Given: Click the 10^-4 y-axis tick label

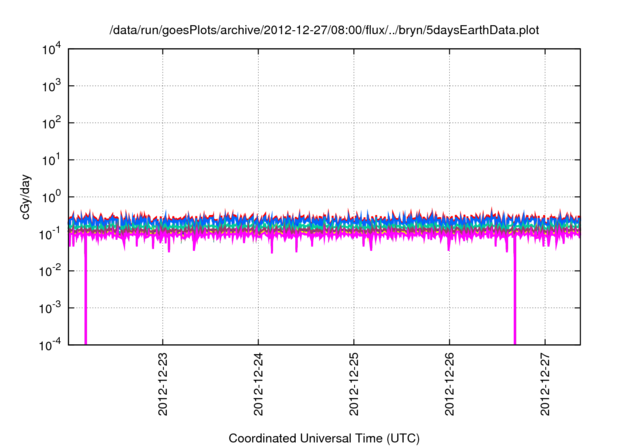Looking at the screenshot, I should (x=50, y=345).
